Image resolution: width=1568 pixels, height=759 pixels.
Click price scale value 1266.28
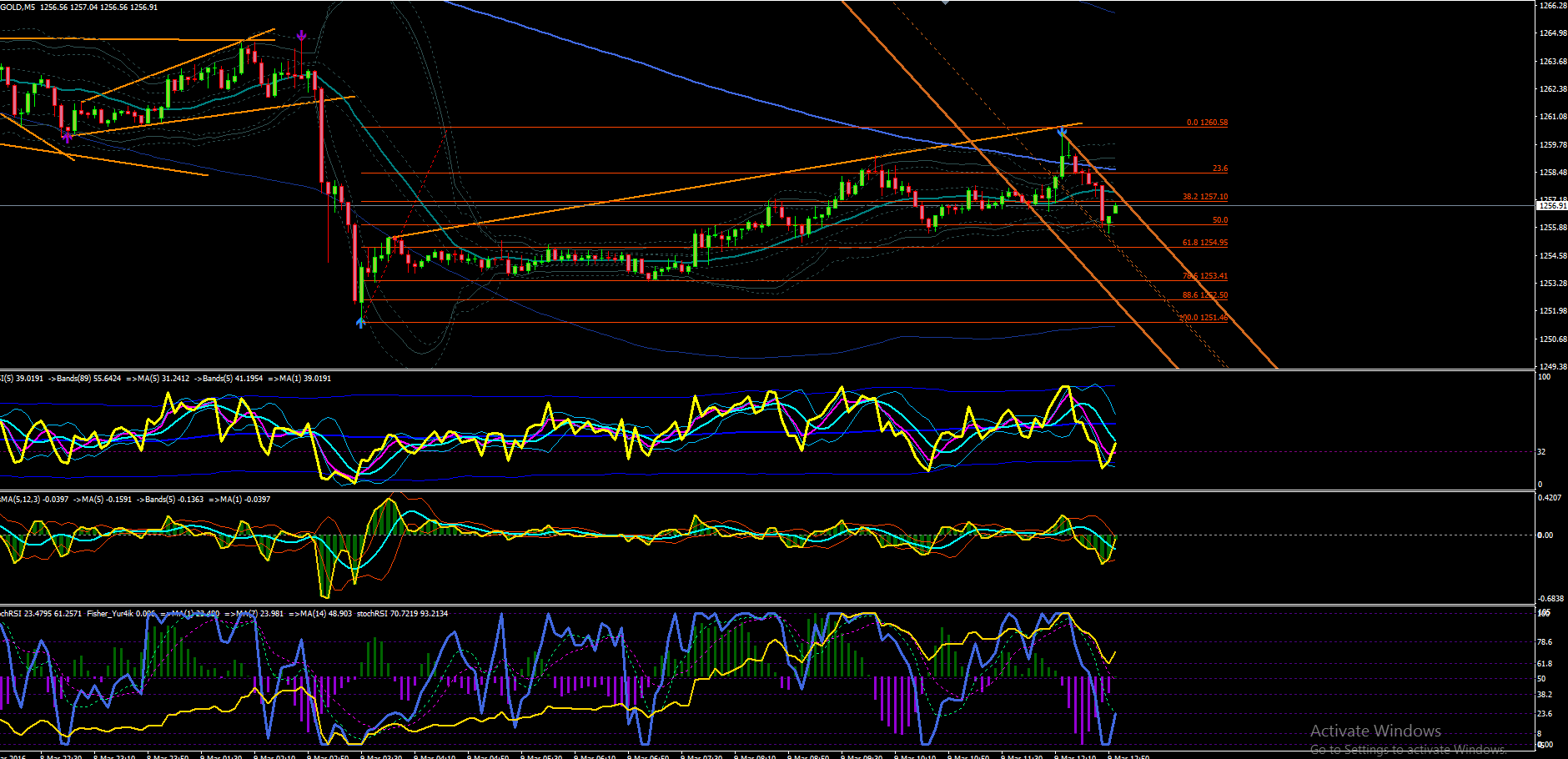pyautogui.click(x=1553, y=6)
